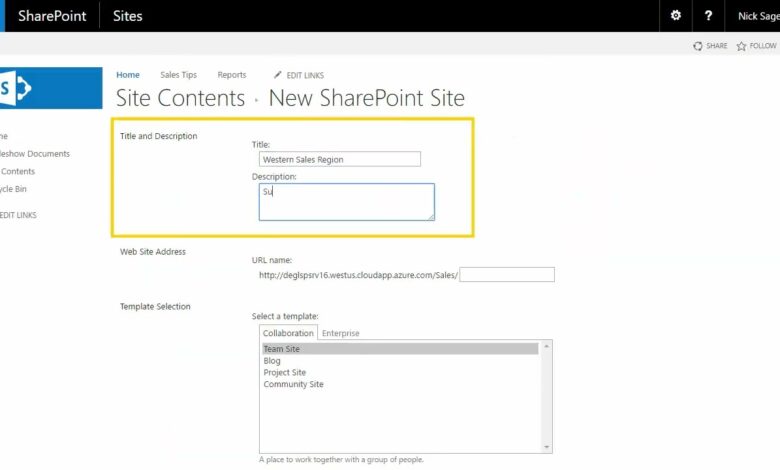Click EDIT LINKS in left sidebar

[x=18, y=215]
